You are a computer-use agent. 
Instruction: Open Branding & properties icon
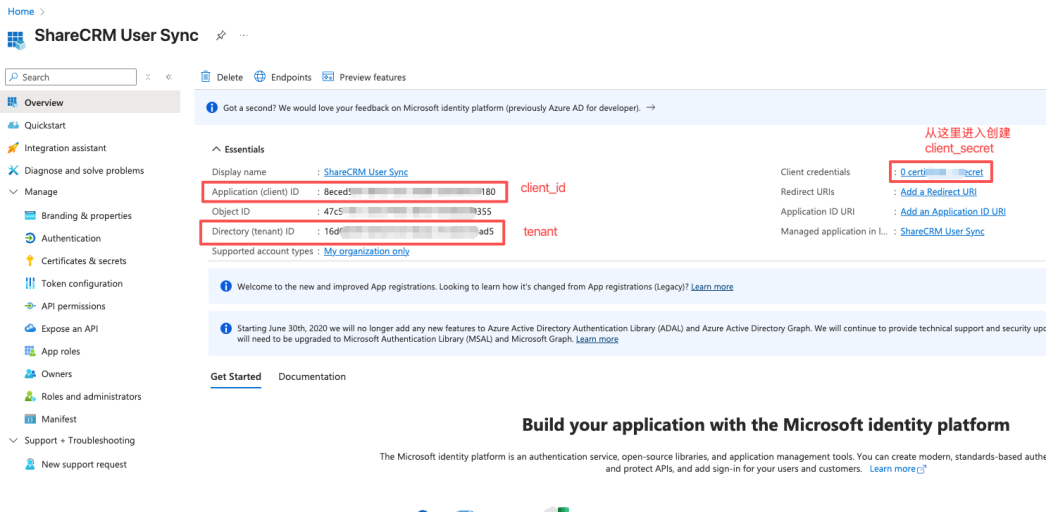pos(30,216)
